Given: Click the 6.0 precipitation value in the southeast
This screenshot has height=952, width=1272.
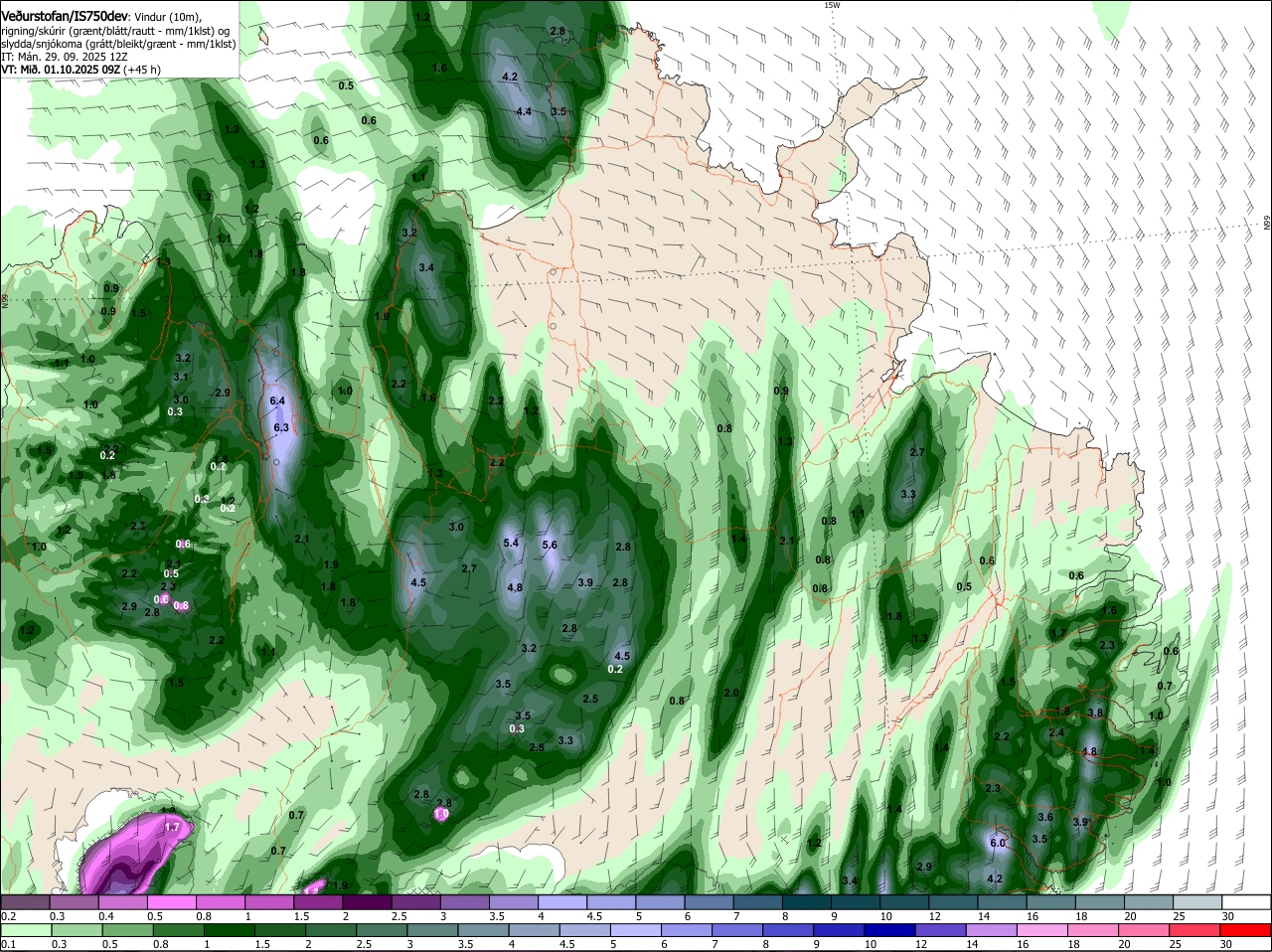Looking at the screenshot, I should (999, 843).
